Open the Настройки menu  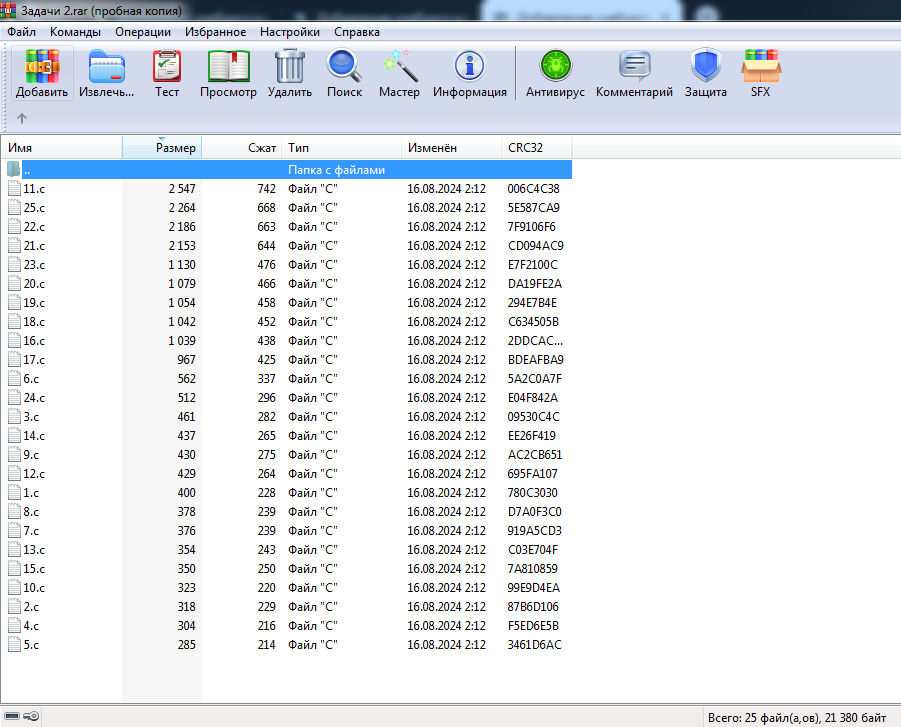289,32
